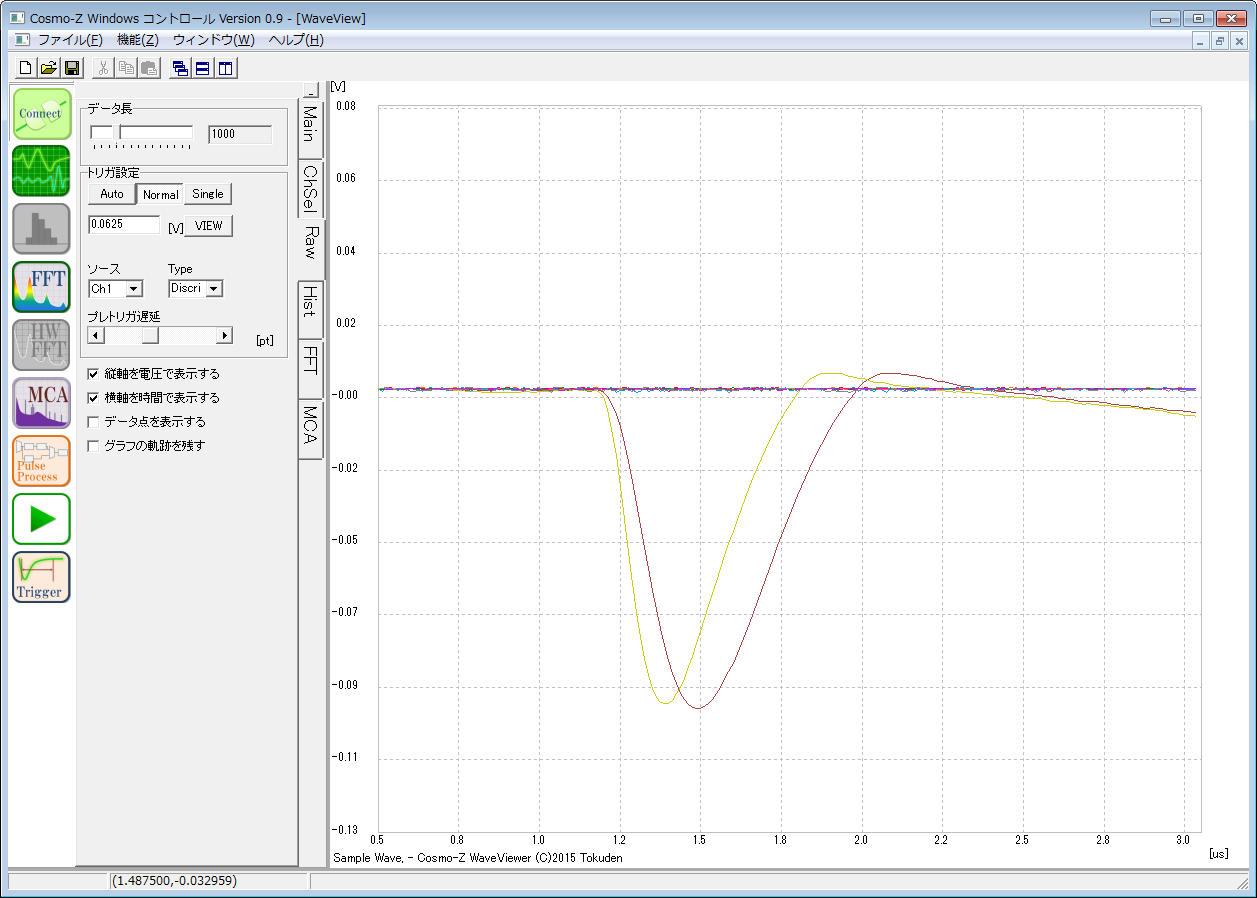1257x898 pixels.
Task: Enable the show data points checkbox
Action: [x=94, y=422]
